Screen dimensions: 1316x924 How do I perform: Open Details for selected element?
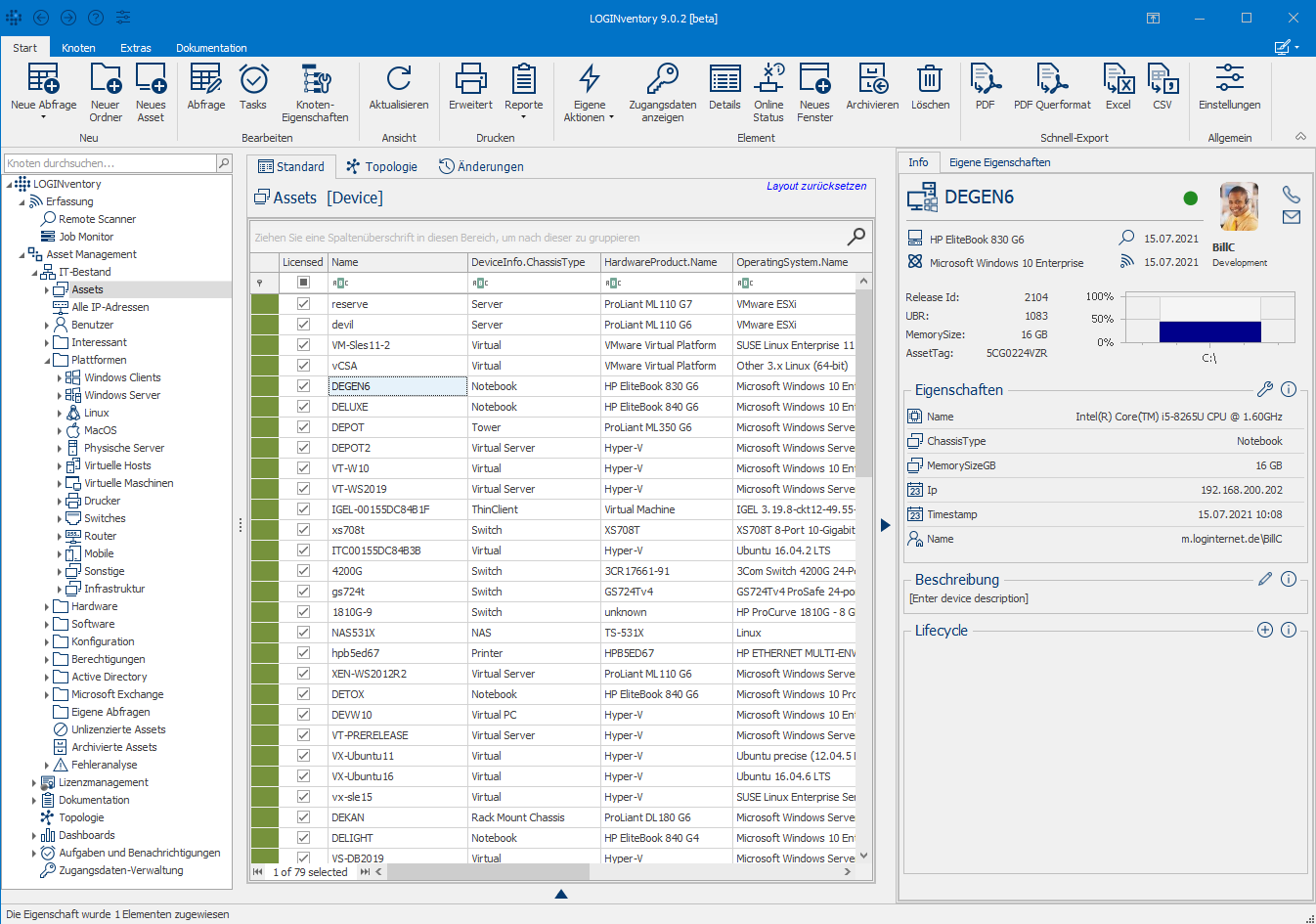point(724,87)
